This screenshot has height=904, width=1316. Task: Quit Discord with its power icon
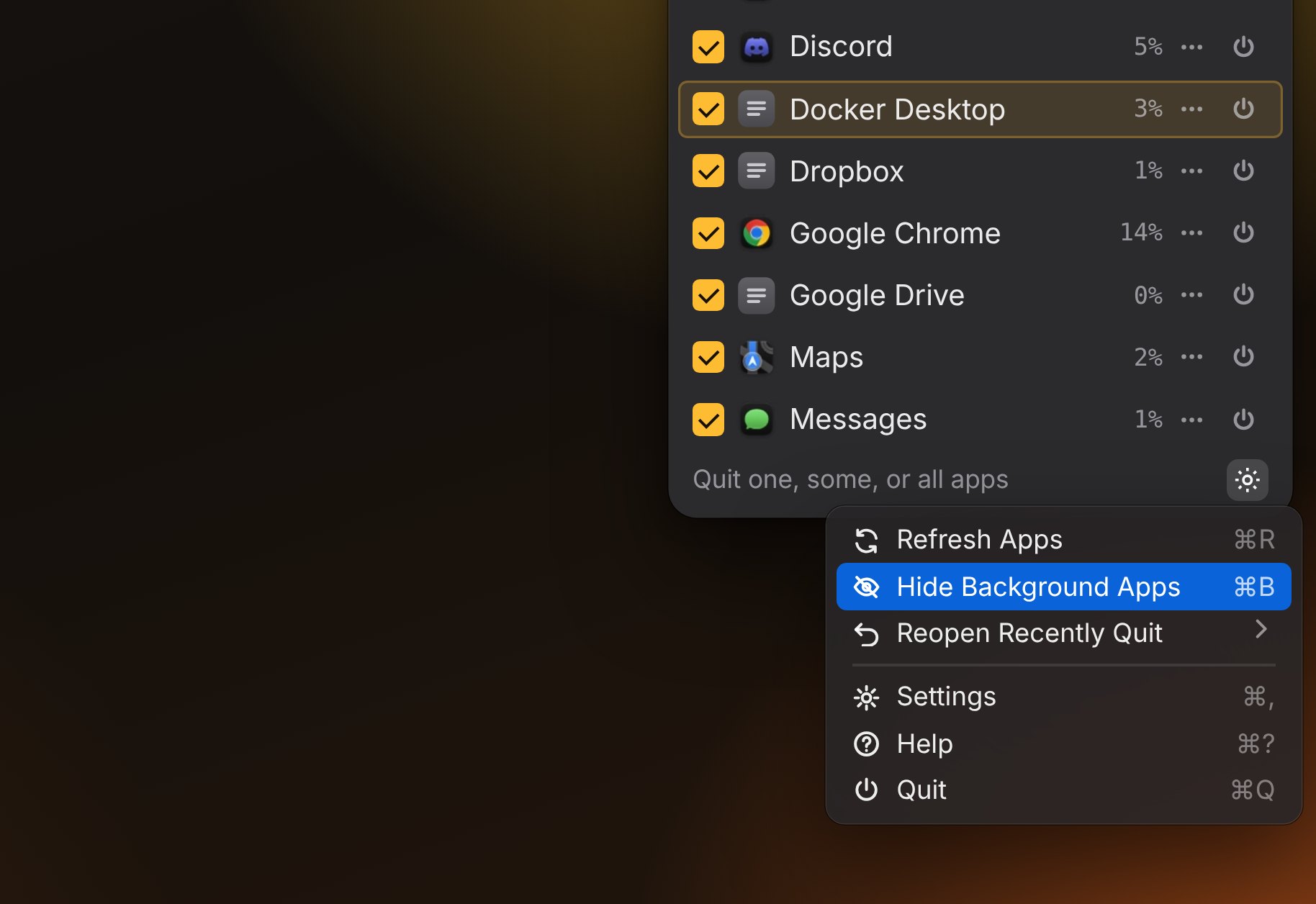pos(1243,47)
